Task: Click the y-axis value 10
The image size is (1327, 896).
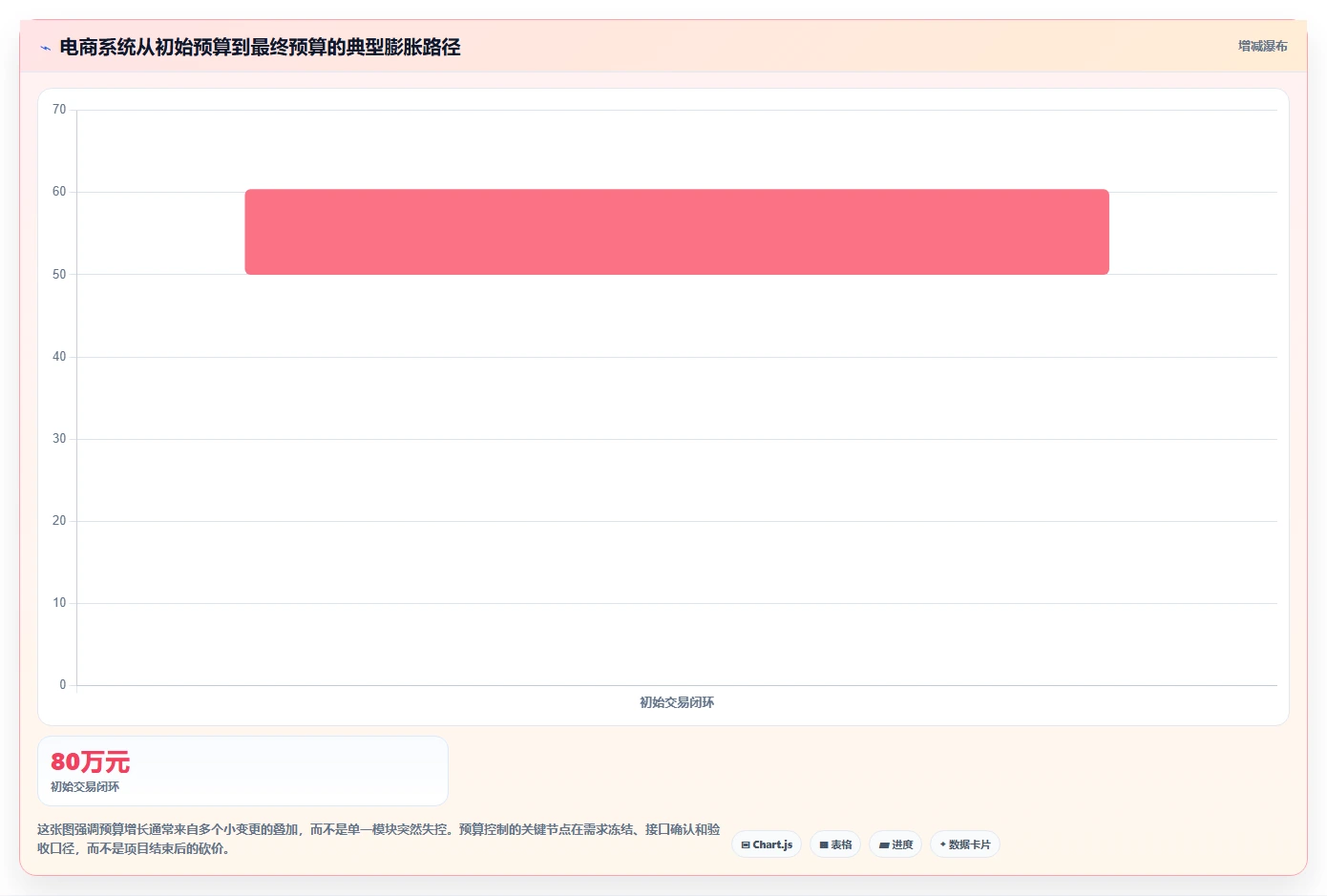Action: [59, 603]
